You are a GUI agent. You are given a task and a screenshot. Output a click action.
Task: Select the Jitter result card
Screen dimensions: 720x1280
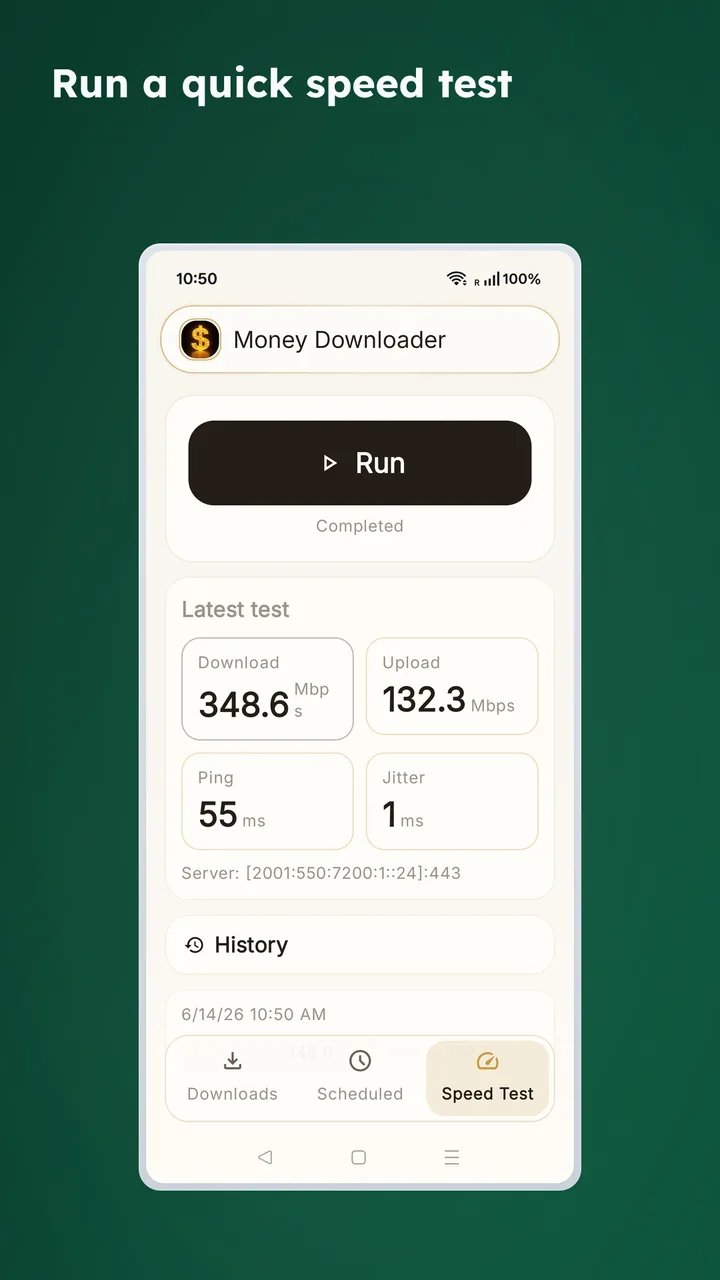coord(452,801)
